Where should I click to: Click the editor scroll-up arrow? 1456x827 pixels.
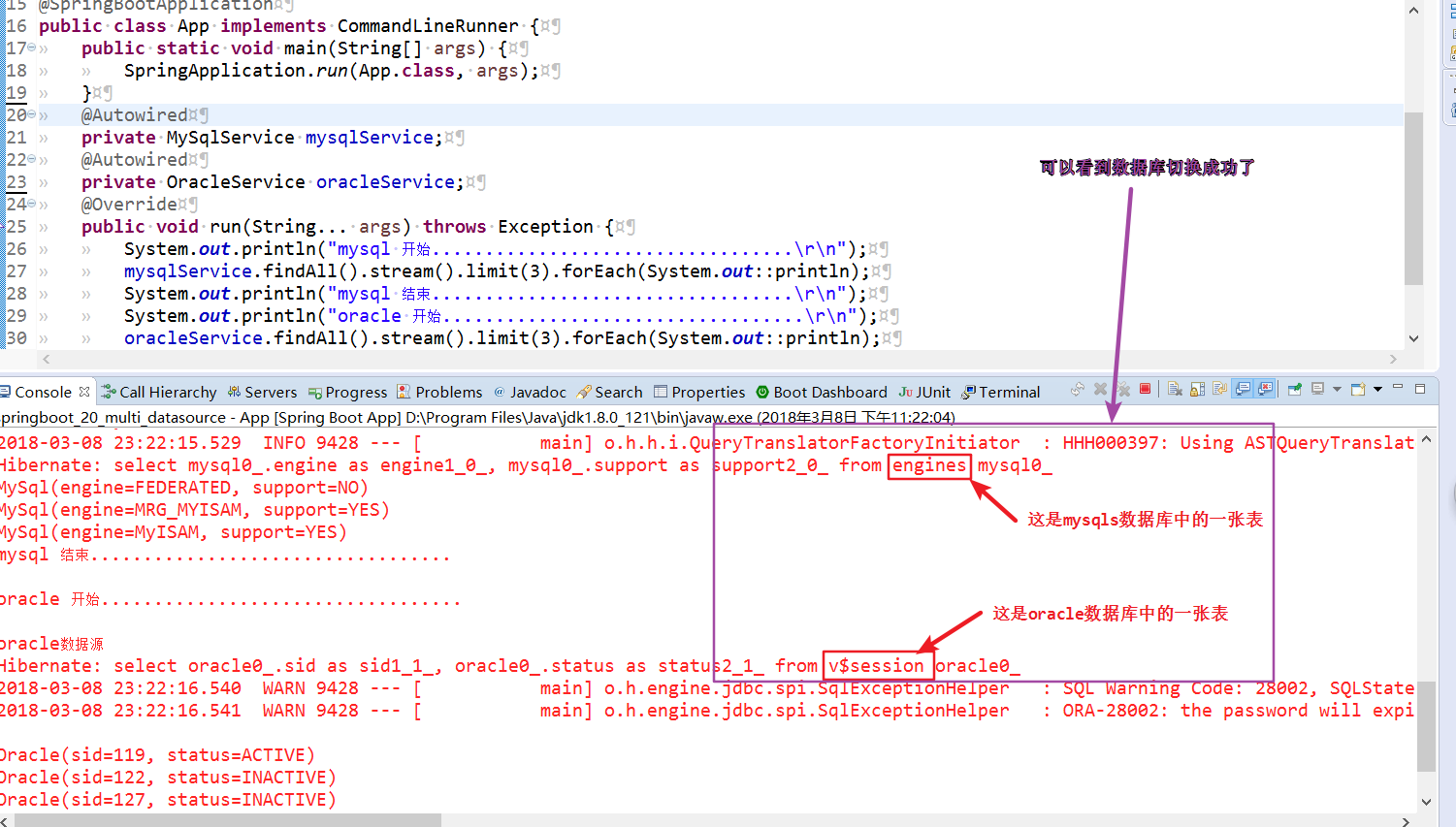point(1413,10)
